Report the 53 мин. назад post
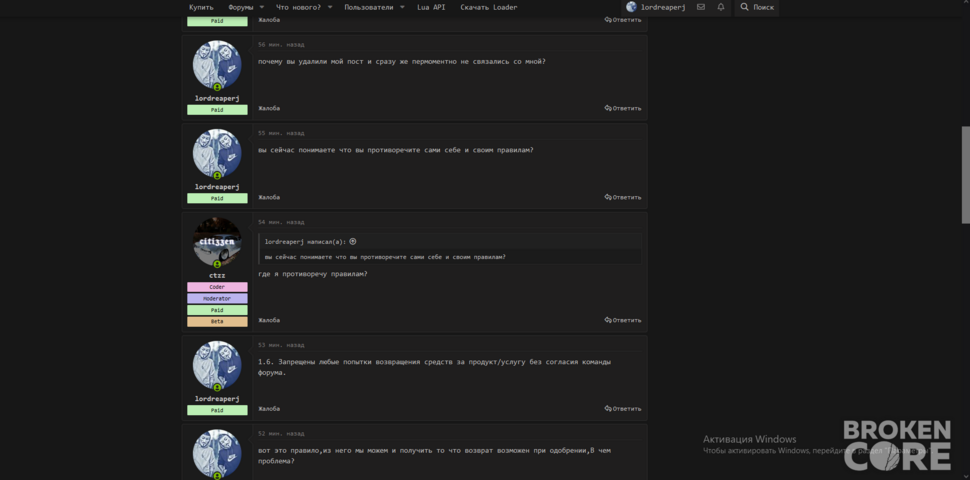Image resolution: width=970 pixels, height=480 pixels. click(269, 409)
